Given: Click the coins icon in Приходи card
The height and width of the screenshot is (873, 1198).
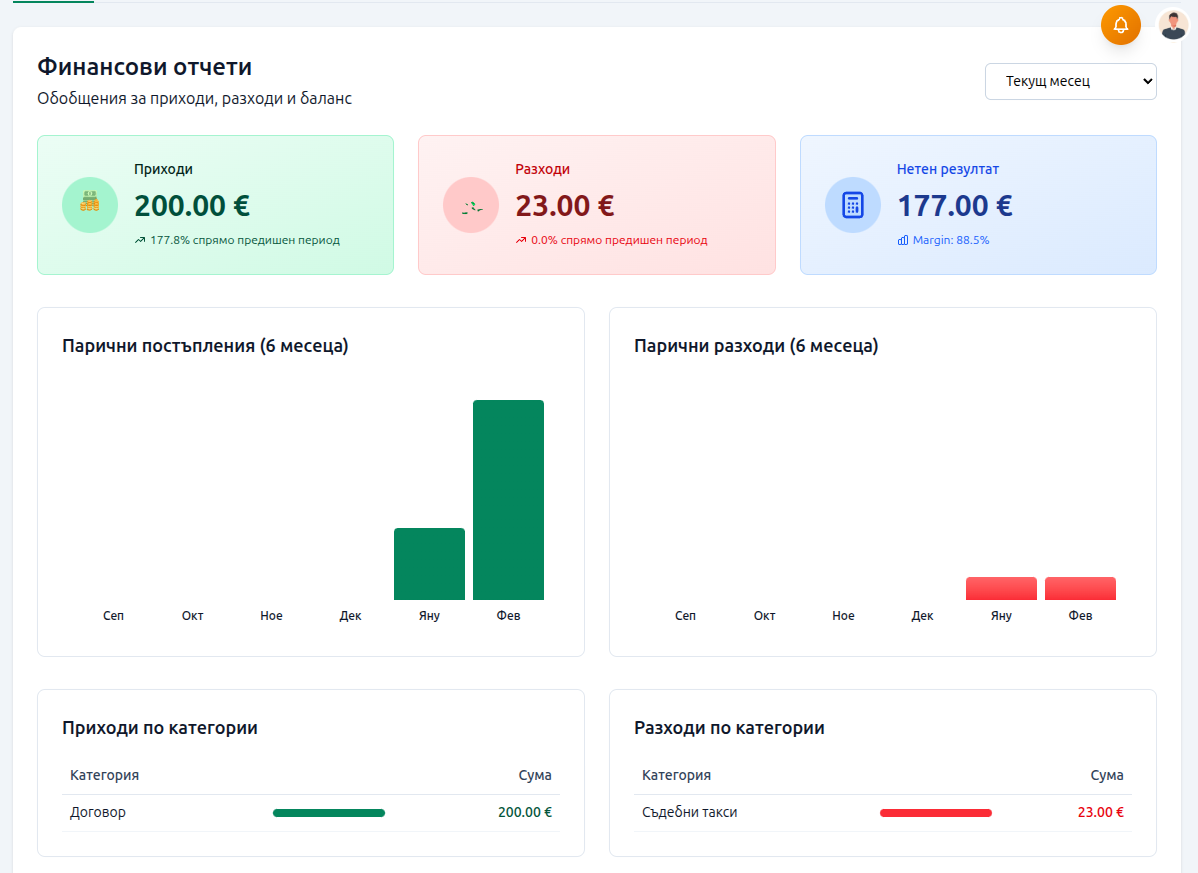Looking at the screenshot, I should click(90, 205).
